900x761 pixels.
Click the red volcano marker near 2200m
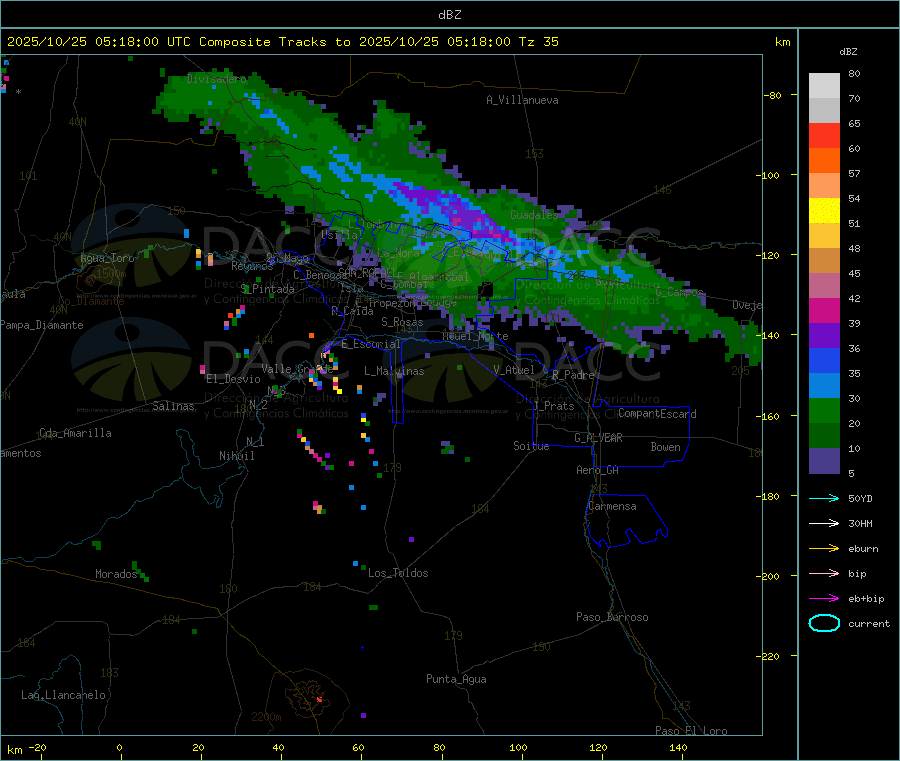pos(320,700)
